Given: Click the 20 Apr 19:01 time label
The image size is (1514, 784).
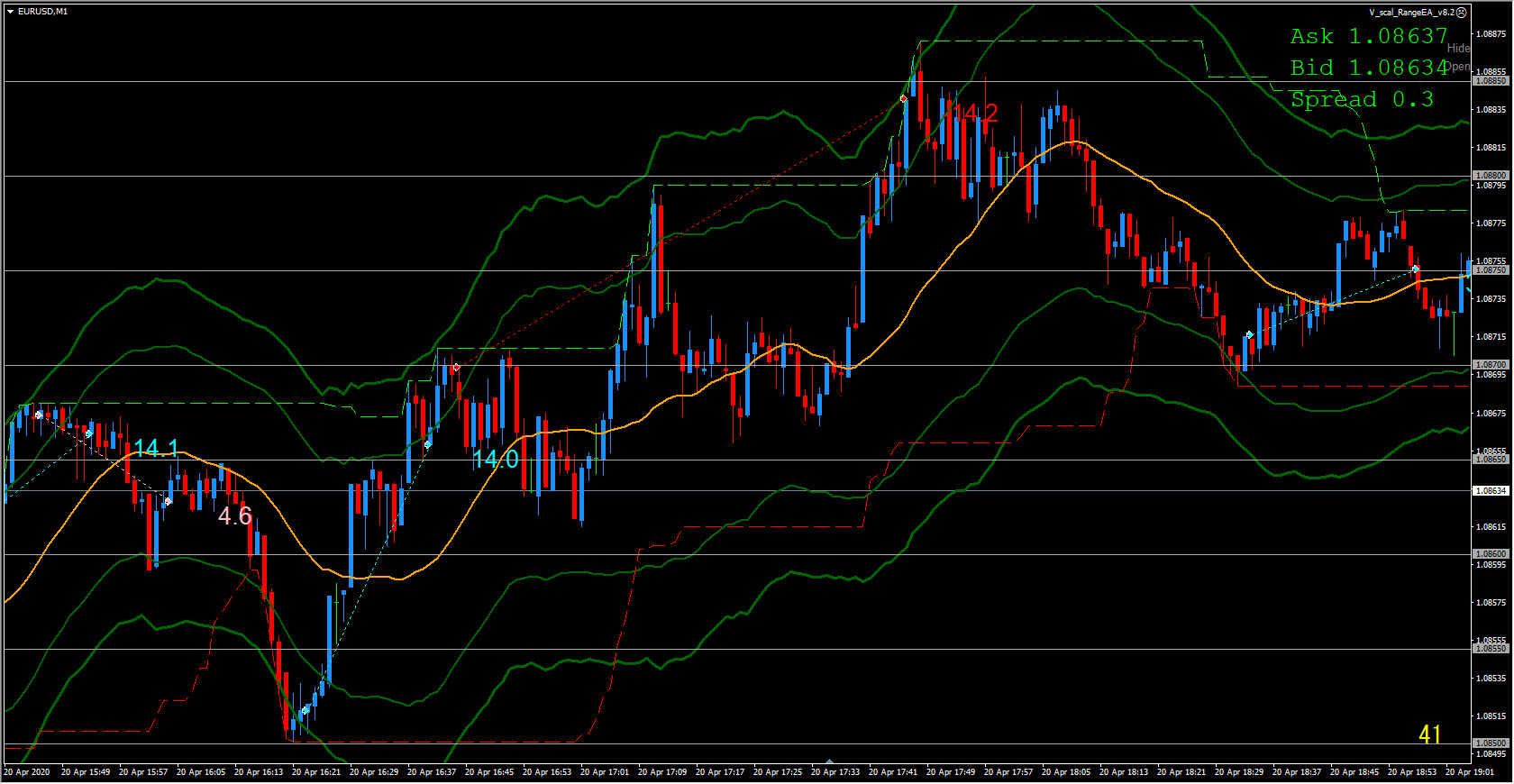Looking at the screenshot, I should coord(1470,772).
